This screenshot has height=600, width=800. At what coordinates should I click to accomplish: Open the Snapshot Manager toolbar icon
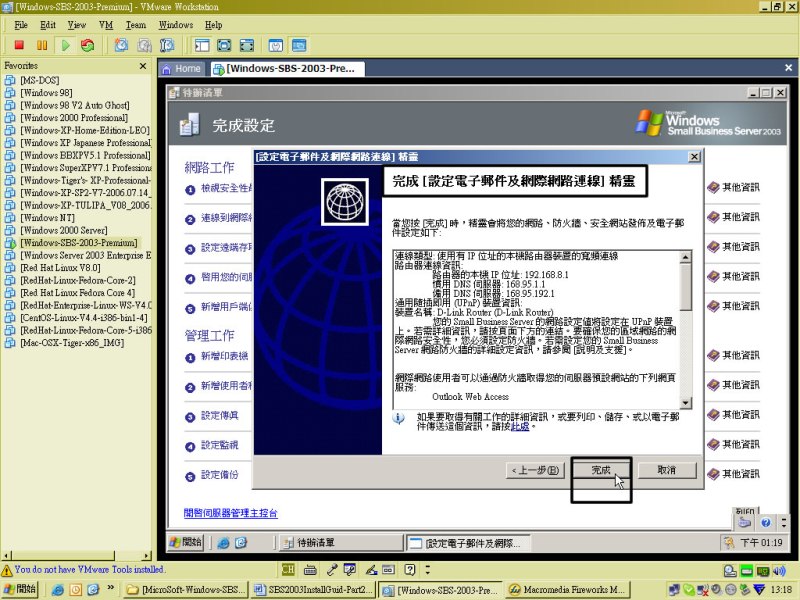coord(167,45)
